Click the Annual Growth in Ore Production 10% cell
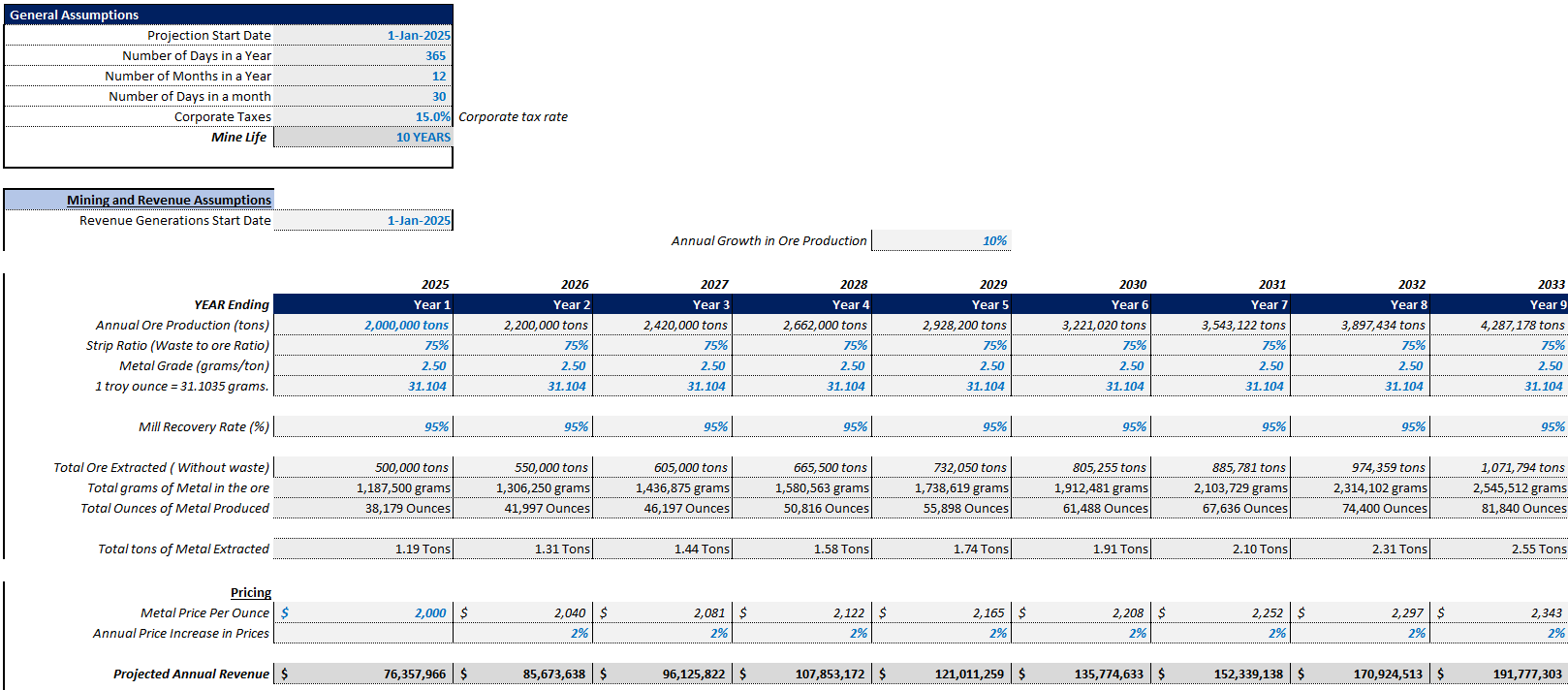 click(x=941, y=240)
